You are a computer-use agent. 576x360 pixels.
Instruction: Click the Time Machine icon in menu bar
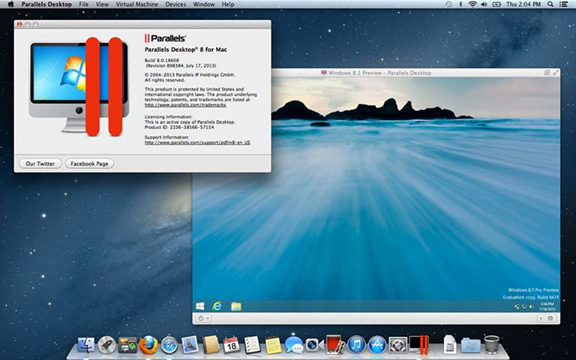[449, 4]
